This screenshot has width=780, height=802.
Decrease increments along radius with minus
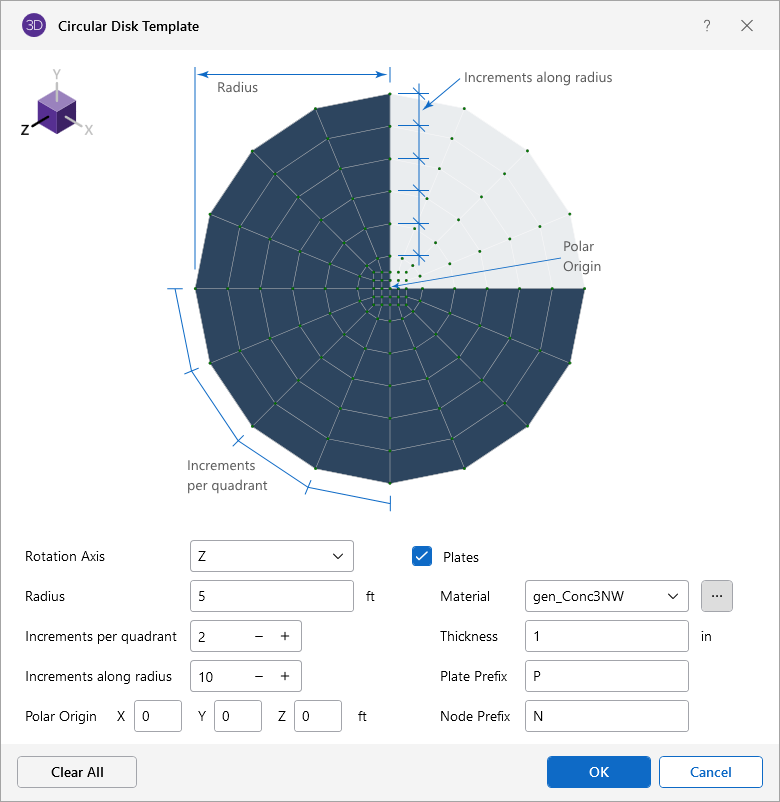pos(258,676)
